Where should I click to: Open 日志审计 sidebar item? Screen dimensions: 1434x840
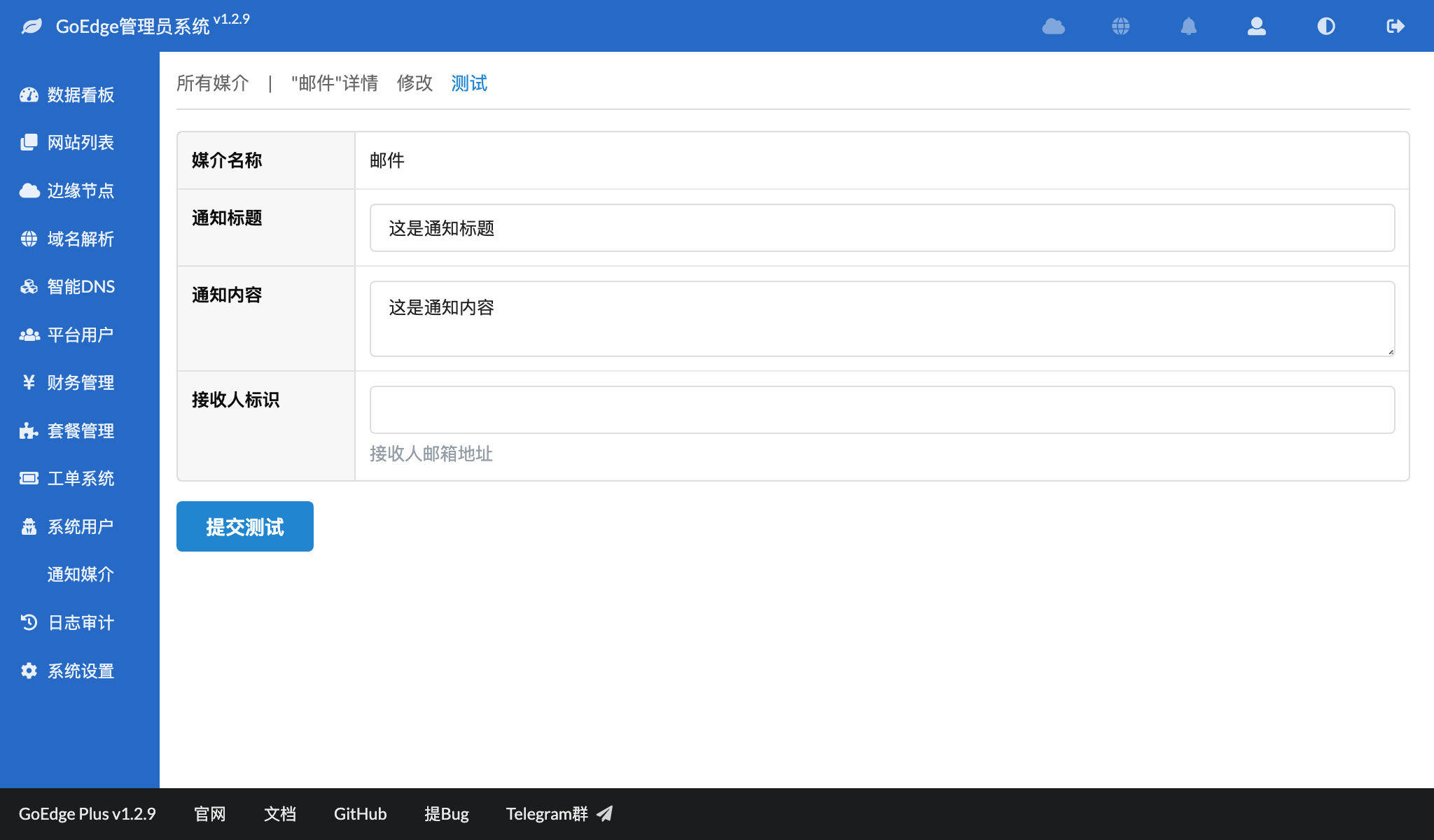(x=80, y=622)
